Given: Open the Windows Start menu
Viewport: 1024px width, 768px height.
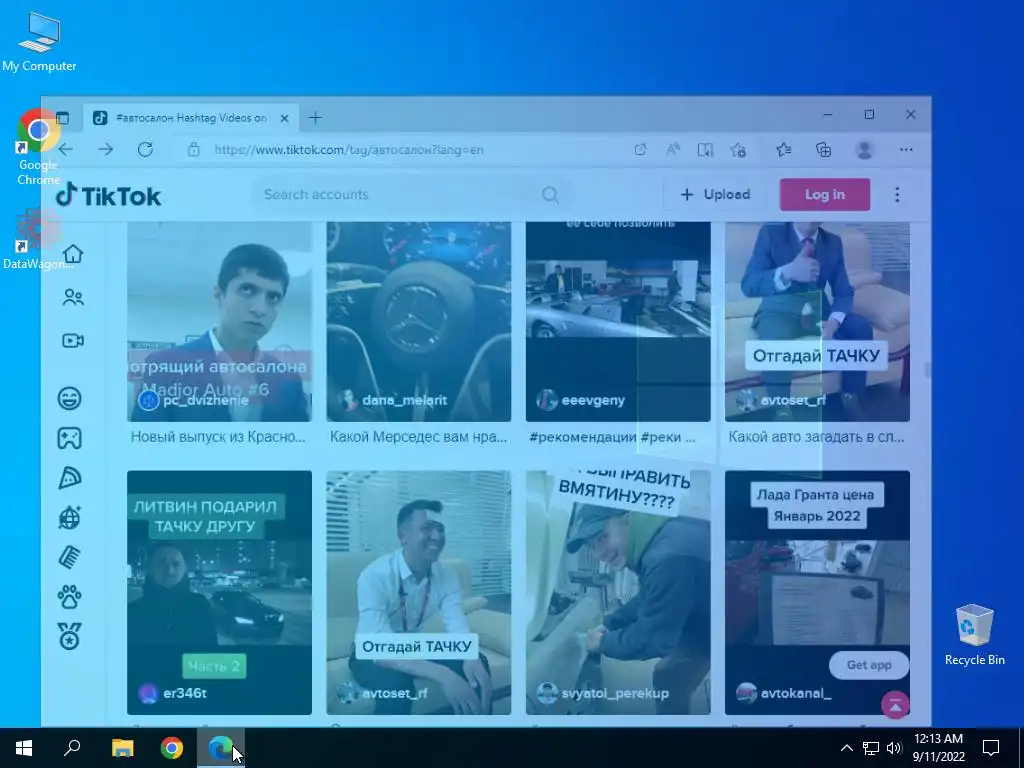Looking at the screenshot, I should (x=24, y=748).
